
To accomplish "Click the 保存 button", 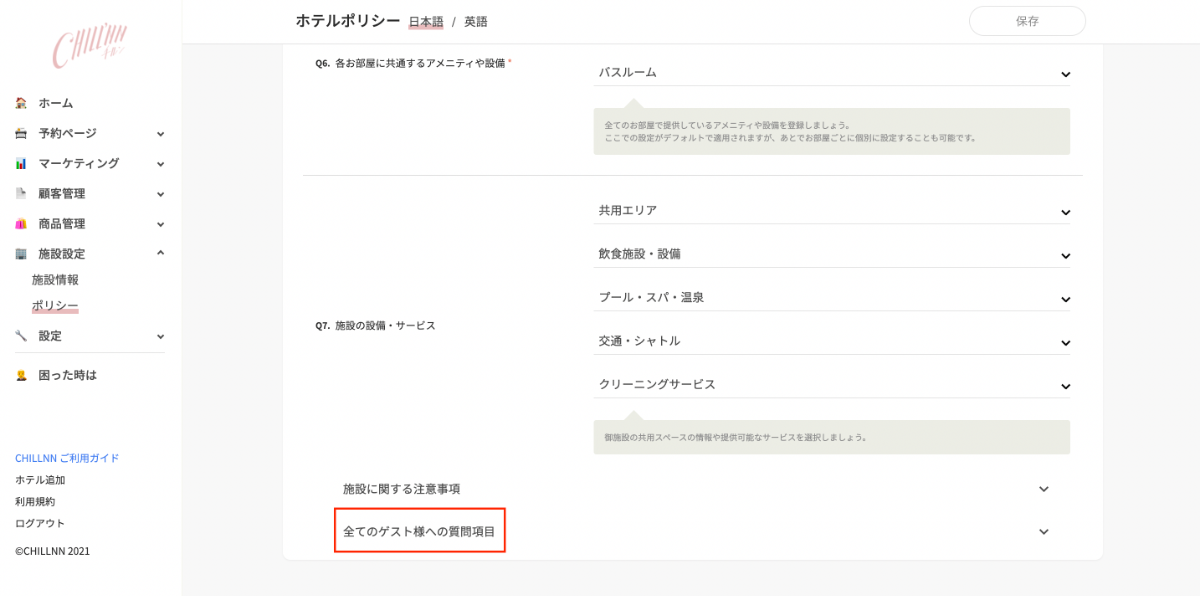I will pos(1027,21).
